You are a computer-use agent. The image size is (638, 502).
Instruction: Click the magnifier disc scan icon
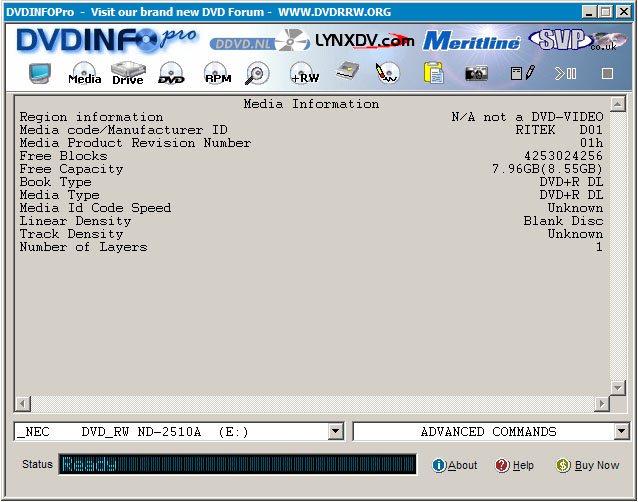coord(257,73)
